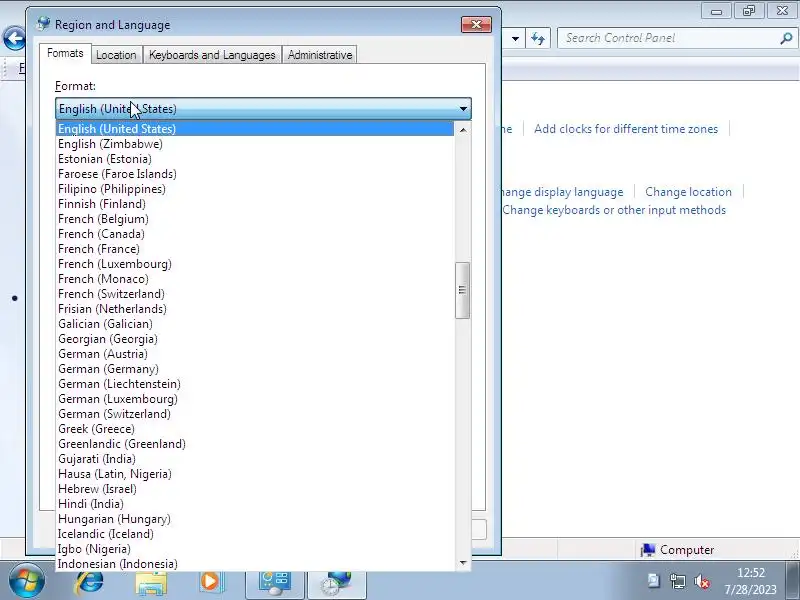Screen dimensions: 800x600
Task: Choose Estonian (Estonia) format
Action: pyautogui.click(x=254, y=159)
